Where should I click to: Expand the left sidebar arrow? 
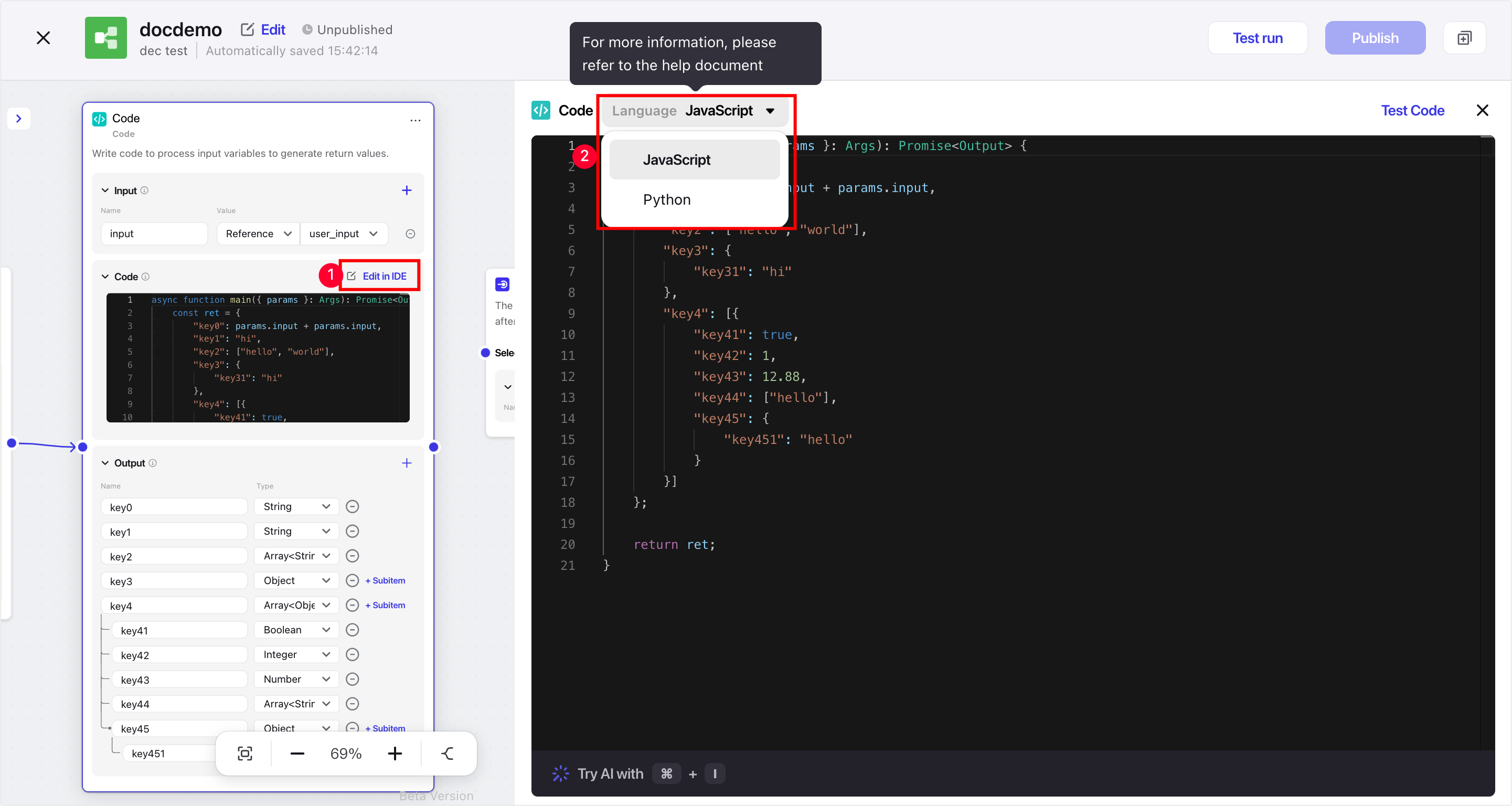(19, 119)
